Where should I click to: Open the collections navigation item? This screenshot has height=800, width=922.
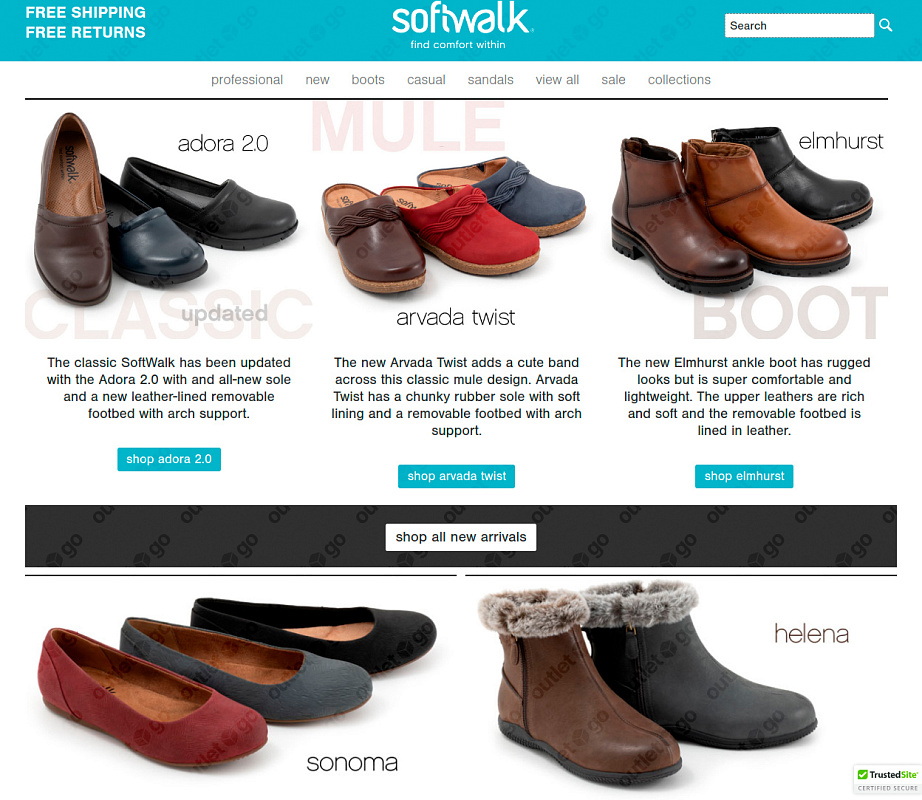click(679, 80)
